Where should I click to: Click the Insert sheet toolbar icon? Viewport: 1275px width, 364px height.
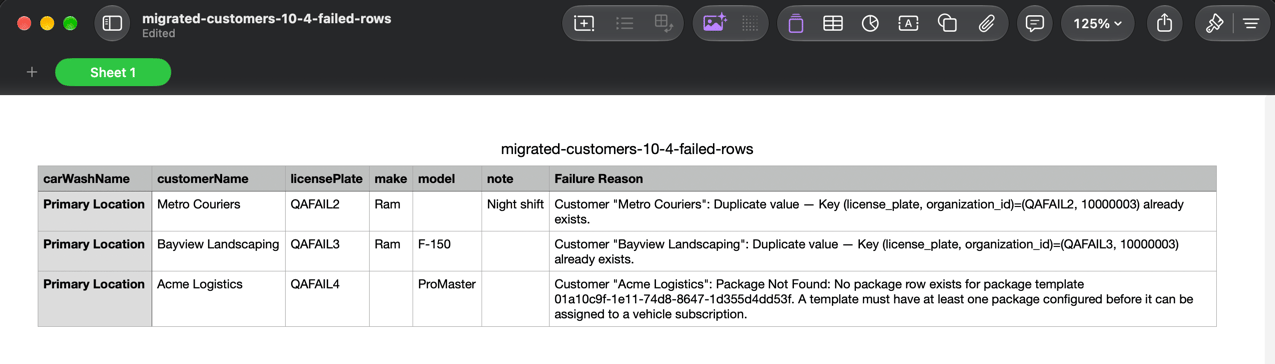tap(585, 23)
